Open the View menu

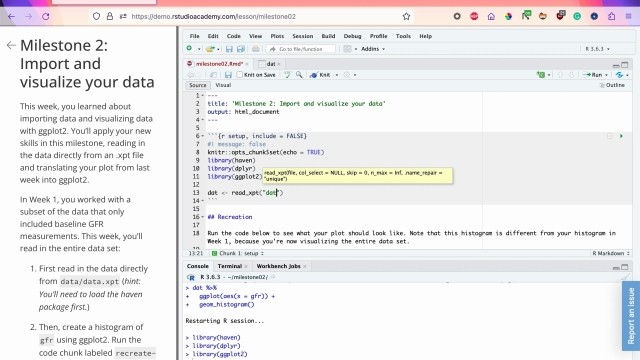tap(256, 36)
